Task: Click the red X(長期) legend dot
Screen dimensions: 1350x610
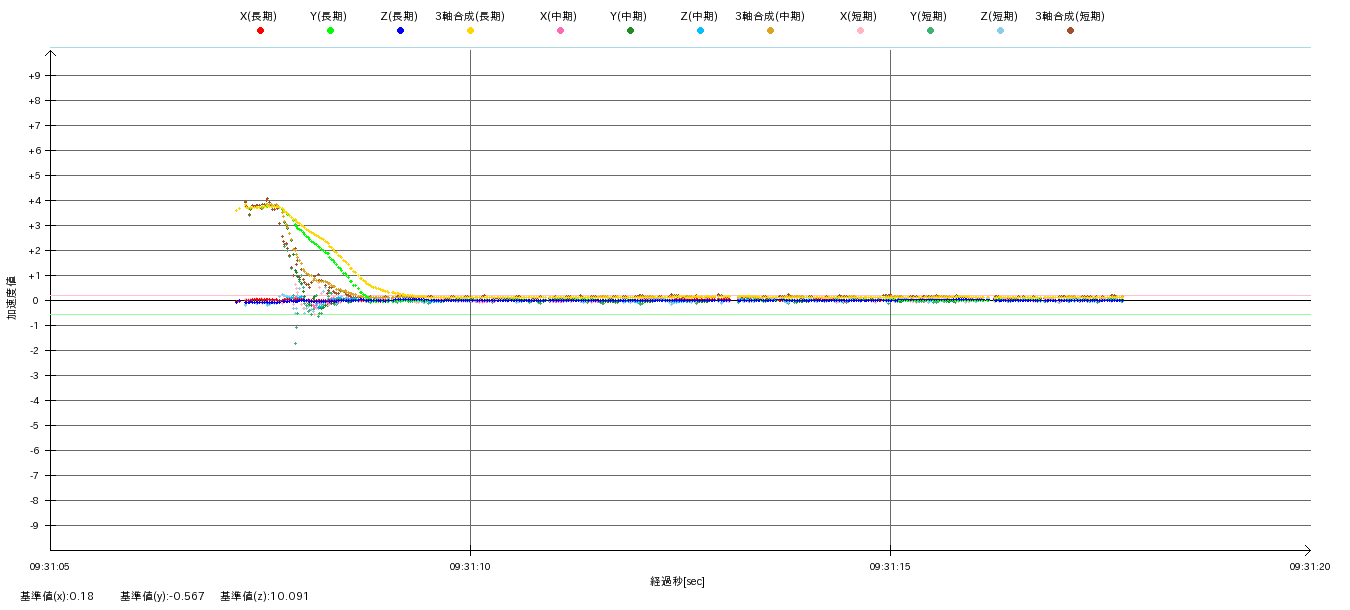Action: 260,31
